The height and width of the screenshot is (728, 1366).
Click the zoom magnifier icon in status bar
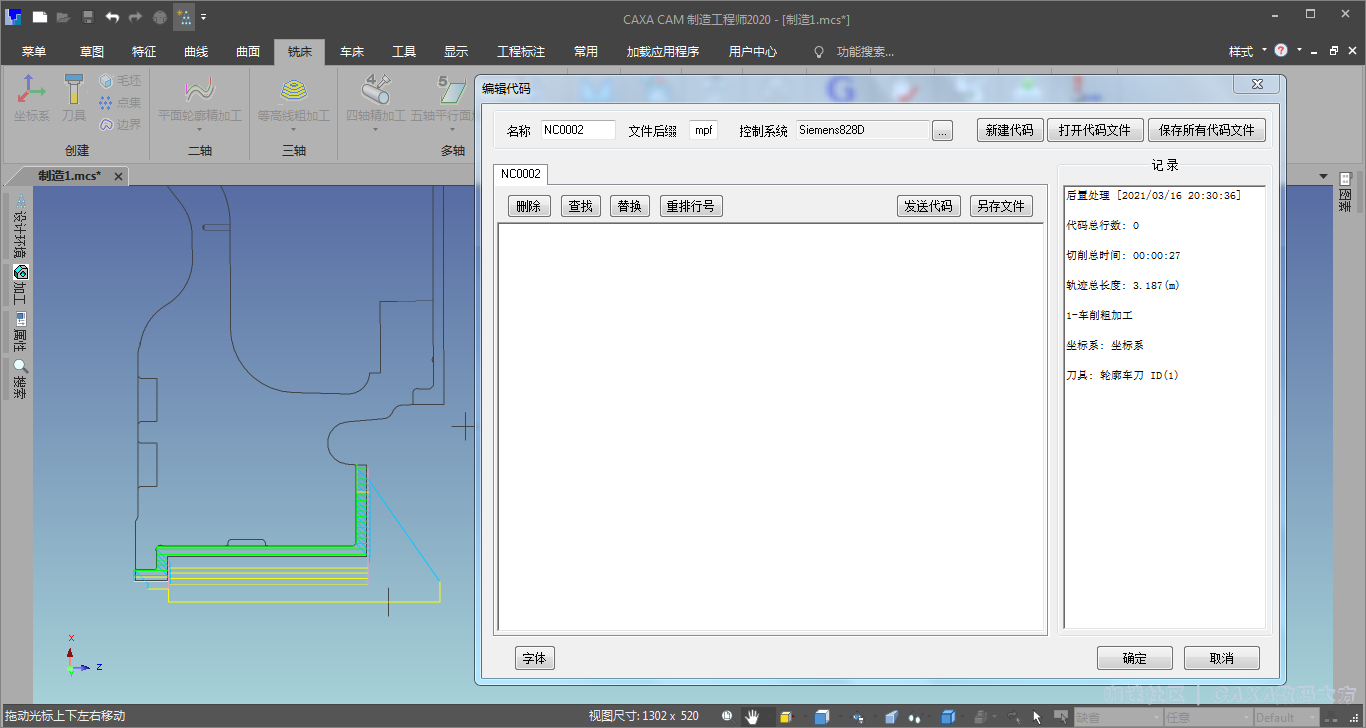(x=727, y=716)
